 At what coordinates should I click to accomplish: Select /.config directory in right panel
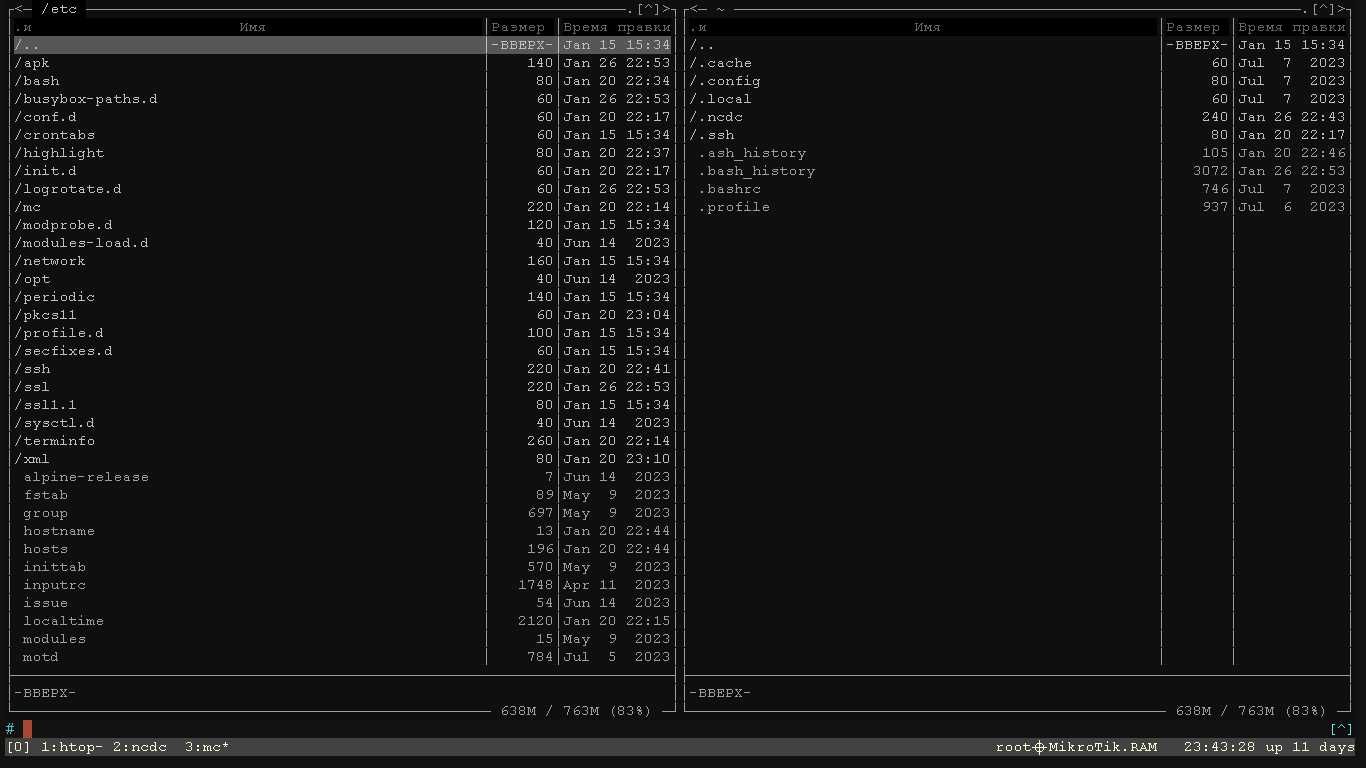[1018, 81]
